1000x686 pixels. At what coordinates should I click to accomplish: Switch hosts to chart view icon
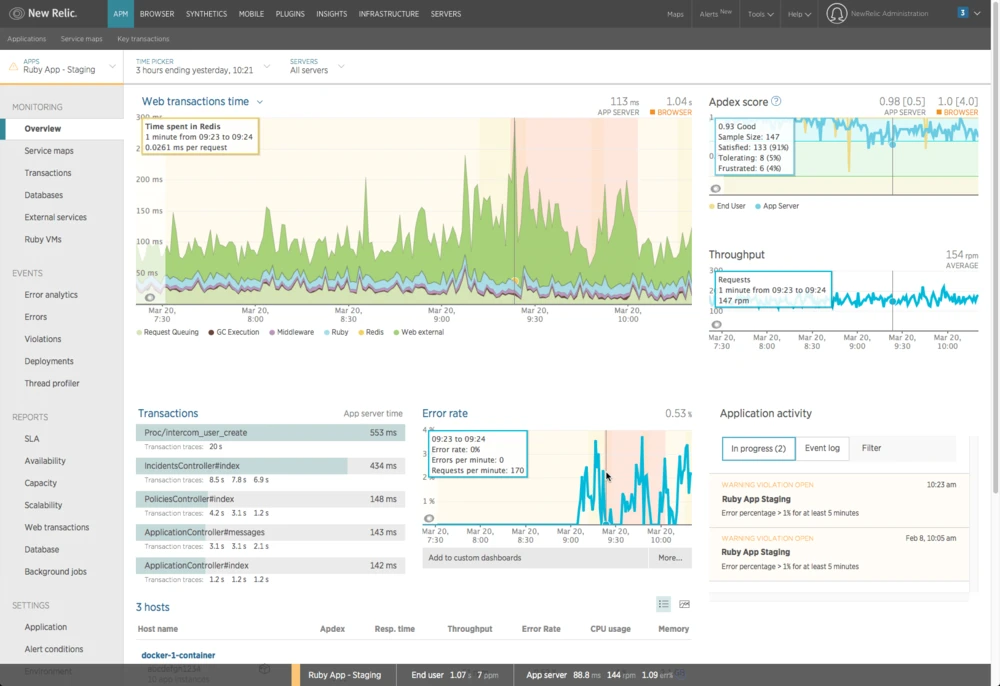[685, 604]
